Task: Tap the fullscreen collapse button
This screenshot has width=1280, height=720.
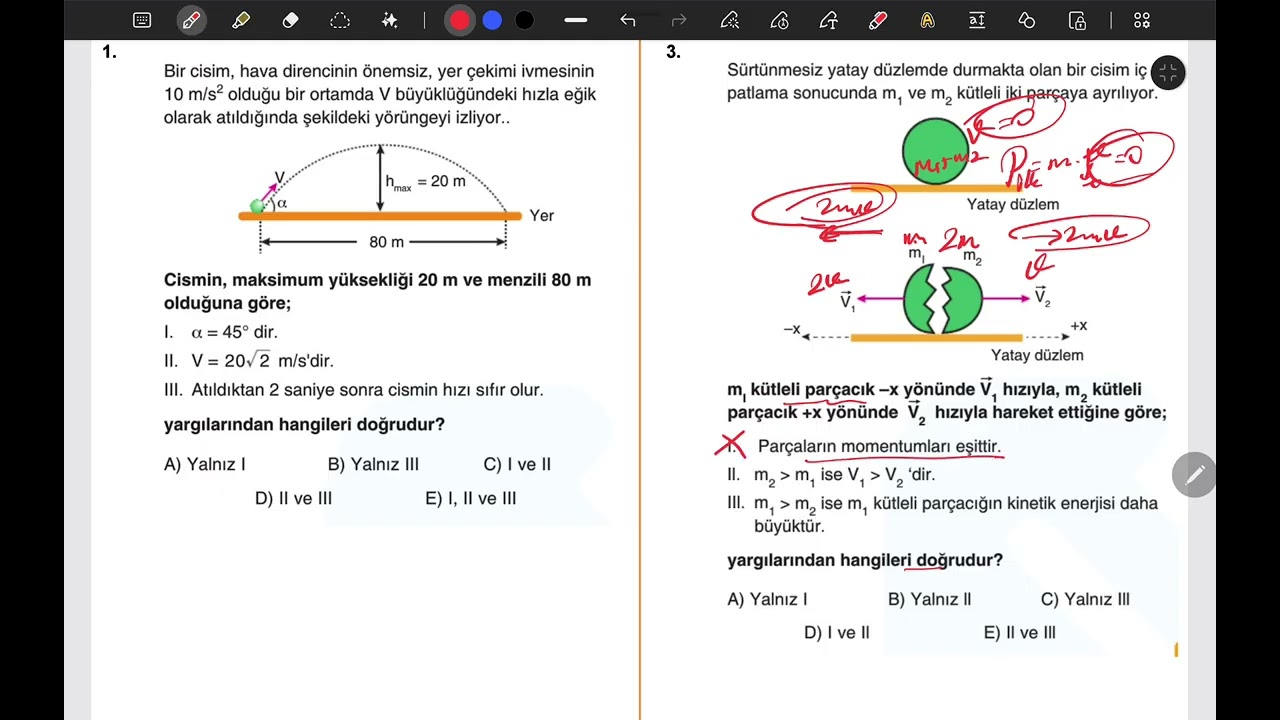Action: 1168,72
